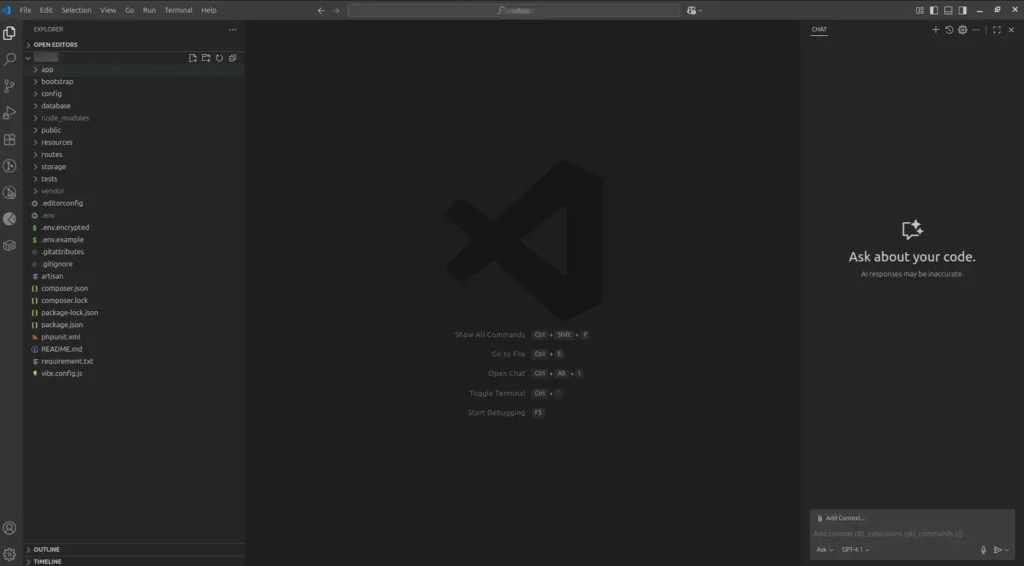The height and width of the screenshot is (566, 1024).
Task: Expand the Timeline section
Action: coord(134,561)
